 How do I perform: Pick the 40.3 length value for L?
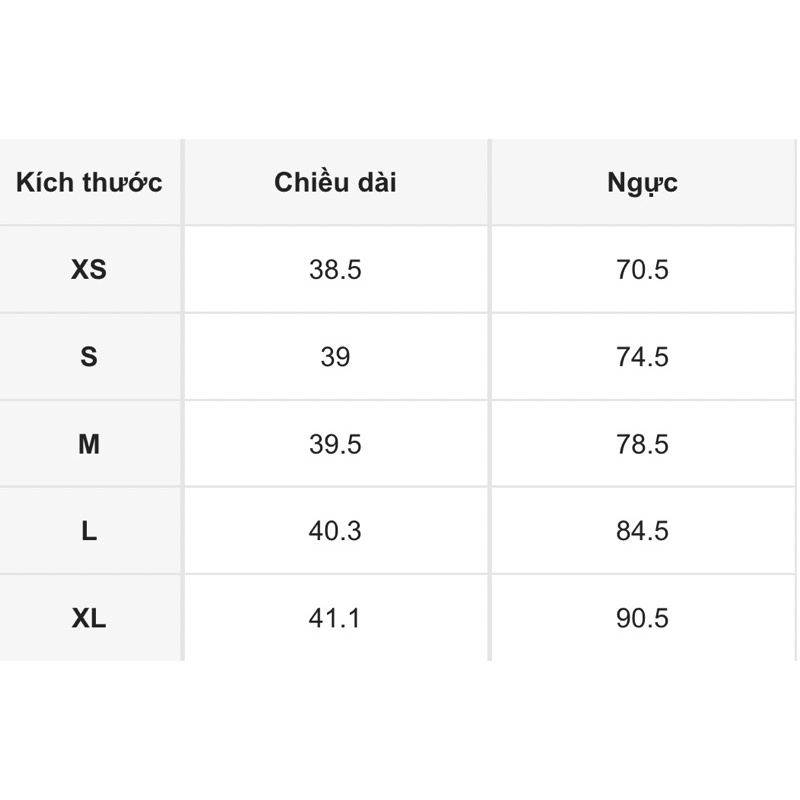[335, 531]
